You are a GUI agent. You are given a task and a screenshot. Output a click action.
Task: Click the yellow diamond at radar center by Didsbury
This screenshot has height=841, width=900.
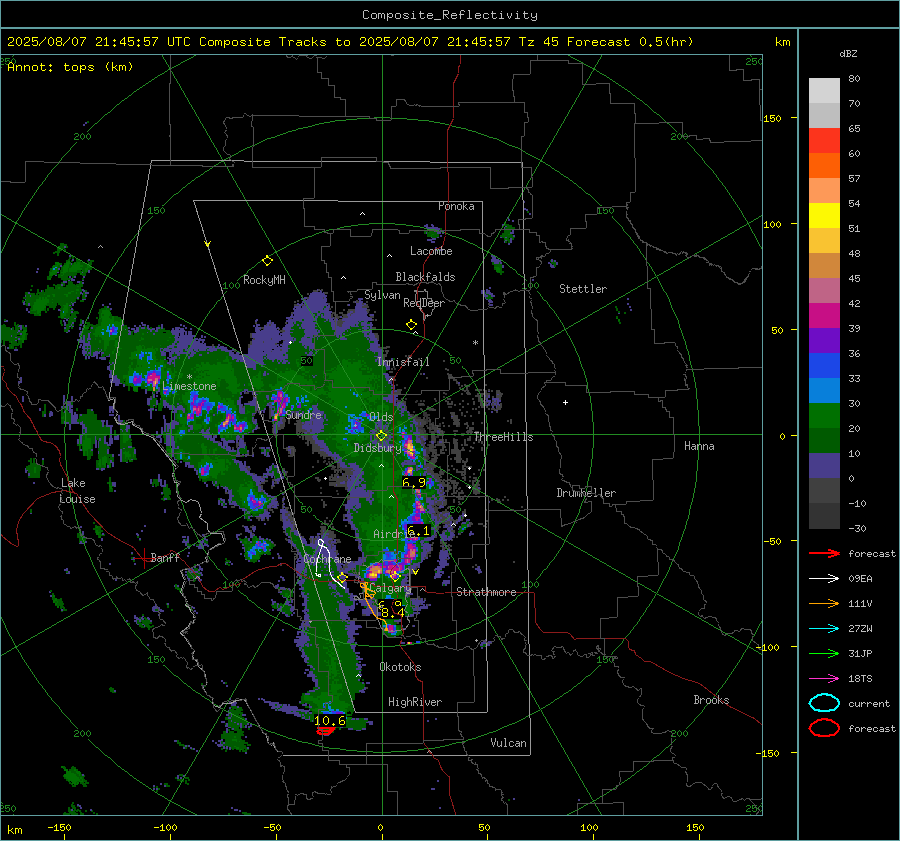pos(382,436)
